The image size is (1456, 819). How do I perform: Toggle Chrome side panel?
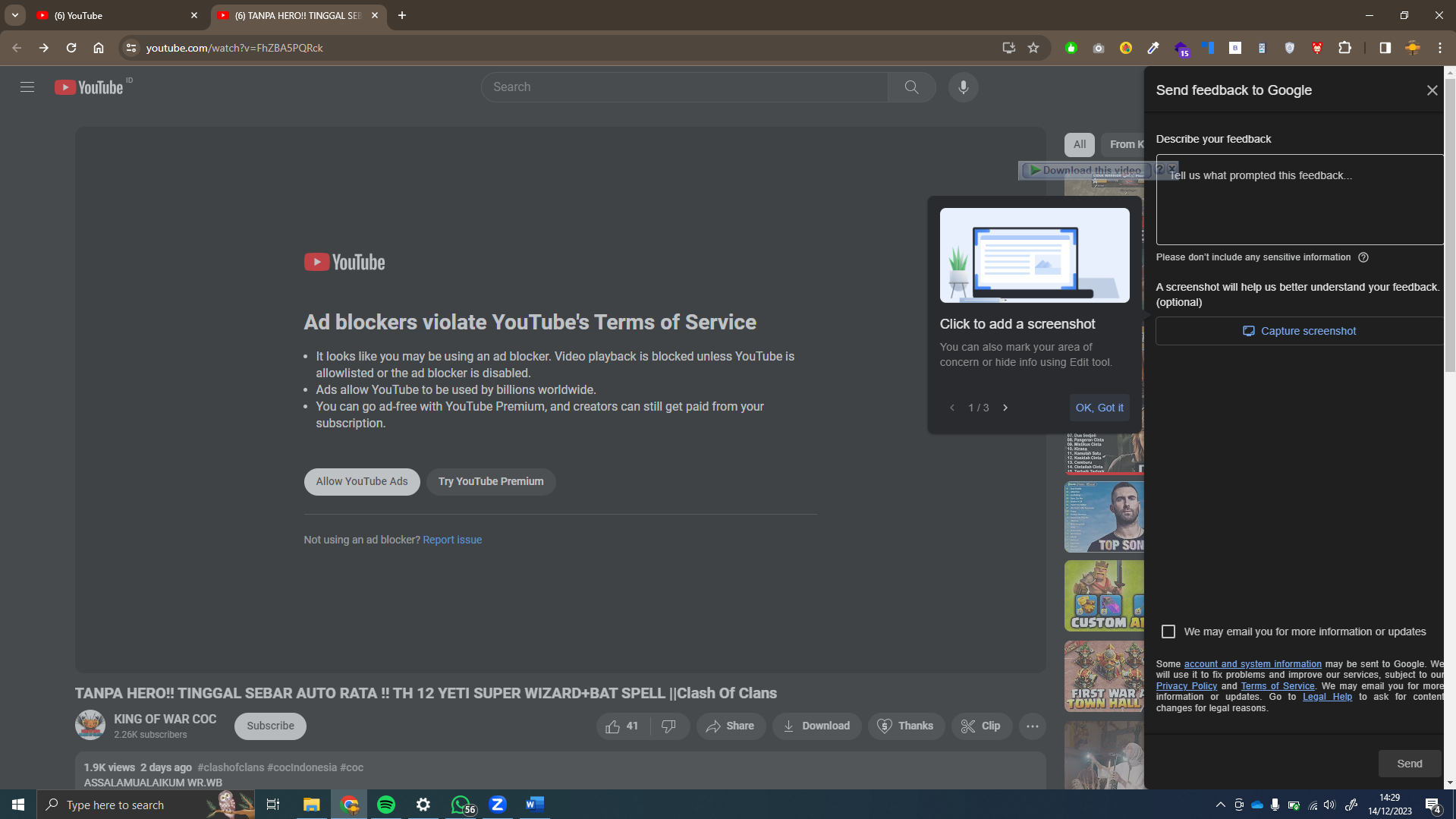(x=1385, y=48)
